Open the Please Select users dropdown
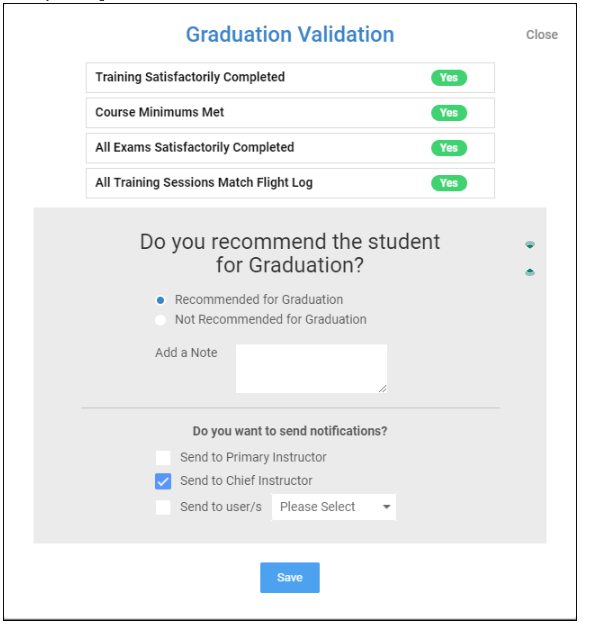Viewport: 593px width, 627px height. click(x=334, y=507)
